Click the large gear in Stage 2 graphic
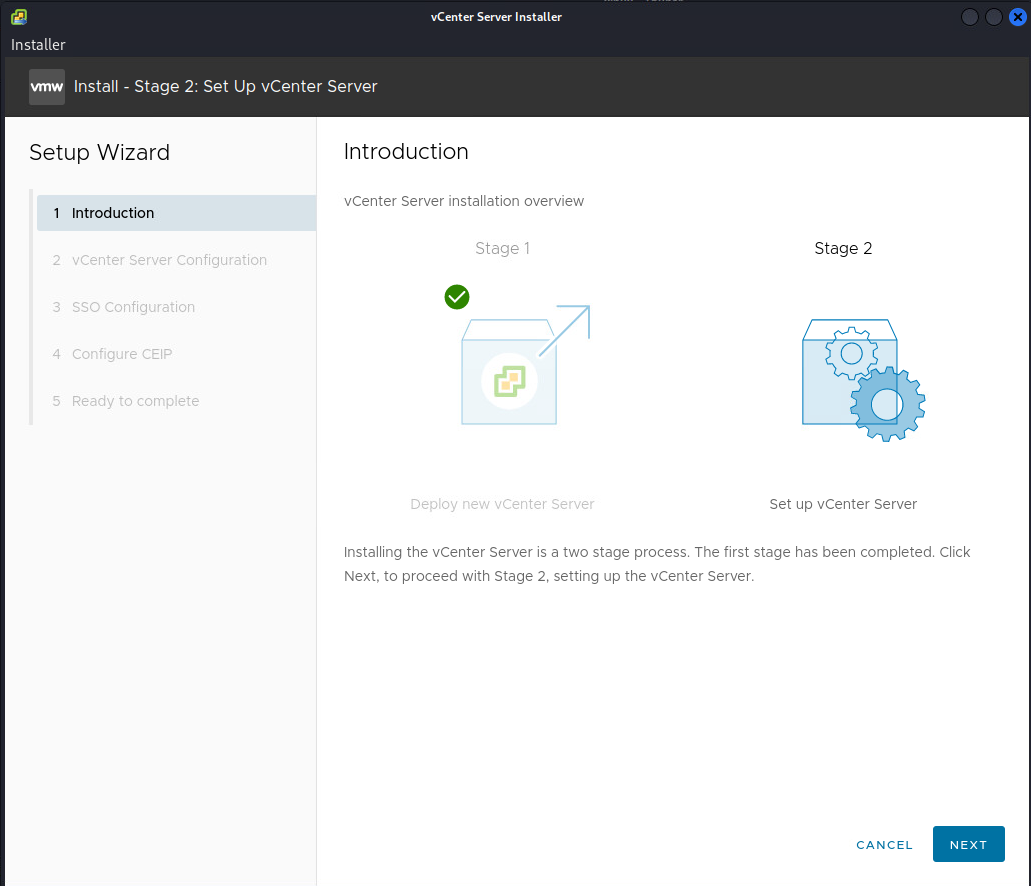This screenshot has height=886, width=1031. click(887, 404)
